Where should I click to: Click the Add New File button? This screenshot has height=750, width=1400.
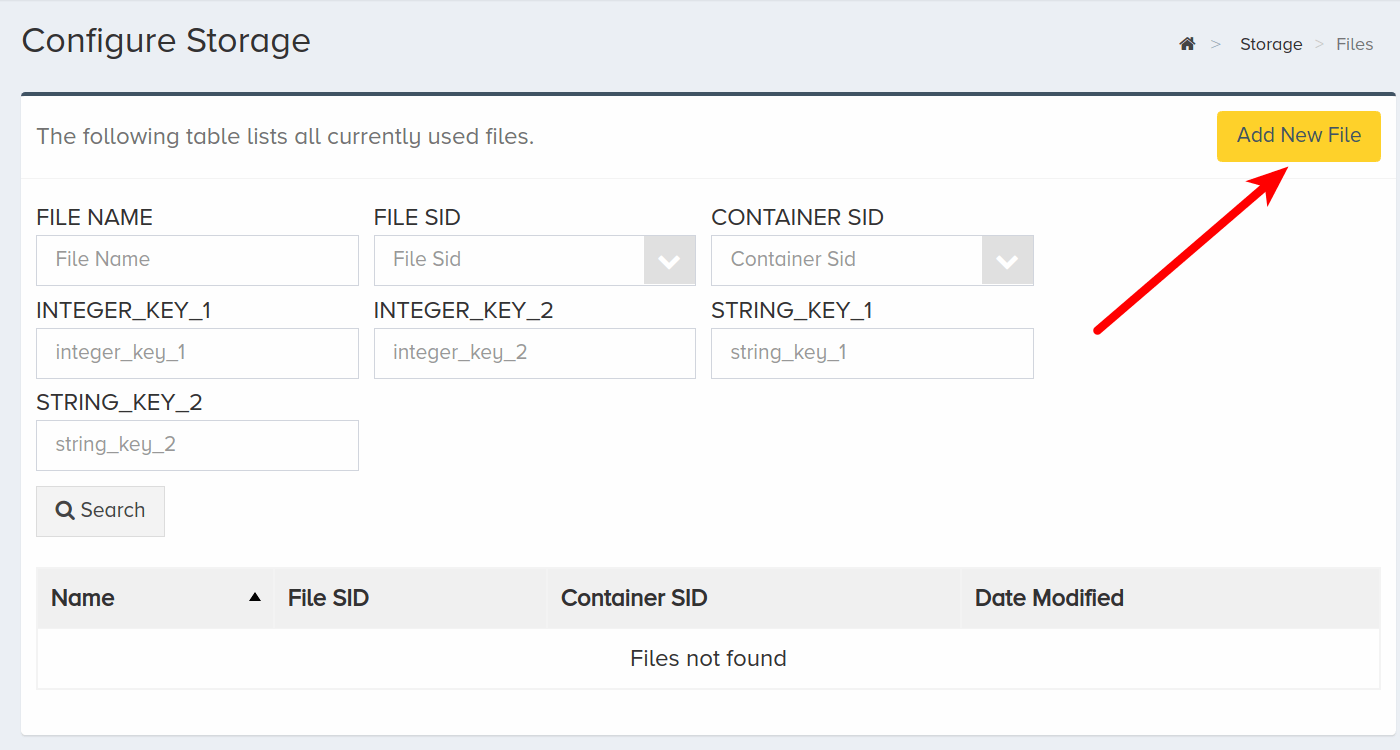point(1298,136)
